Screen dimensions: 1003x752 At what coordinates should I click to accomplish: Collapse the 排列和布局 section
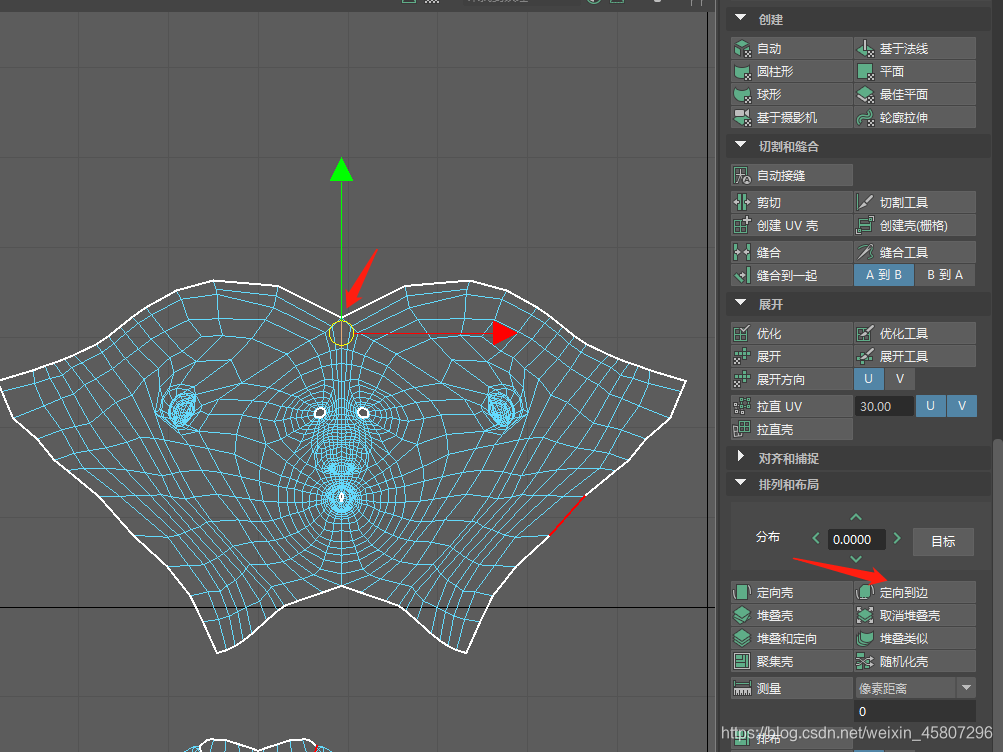click(x=741, y=483)
